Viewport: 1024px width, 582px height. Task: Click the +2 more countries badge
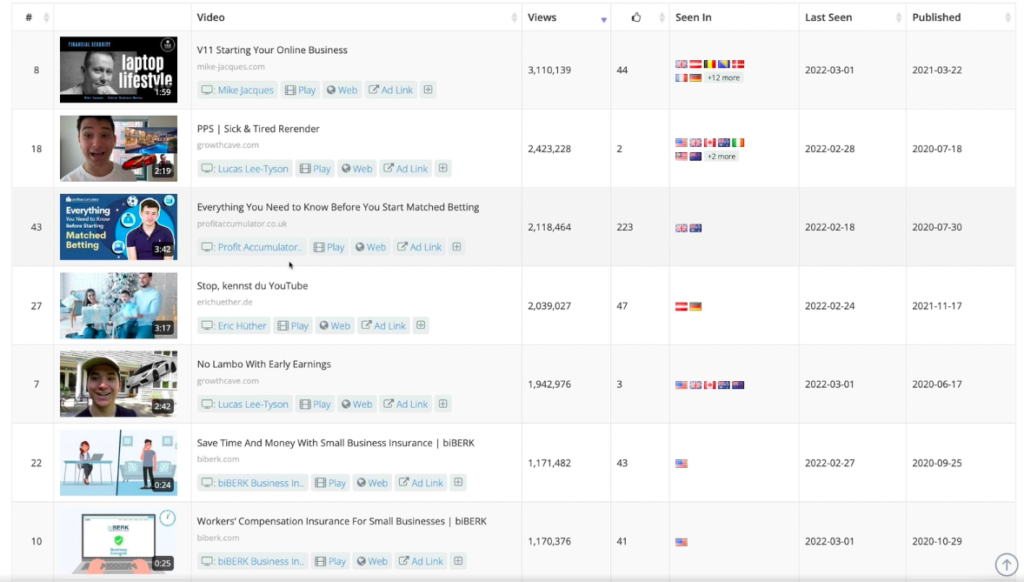click(x=721, y=157)
